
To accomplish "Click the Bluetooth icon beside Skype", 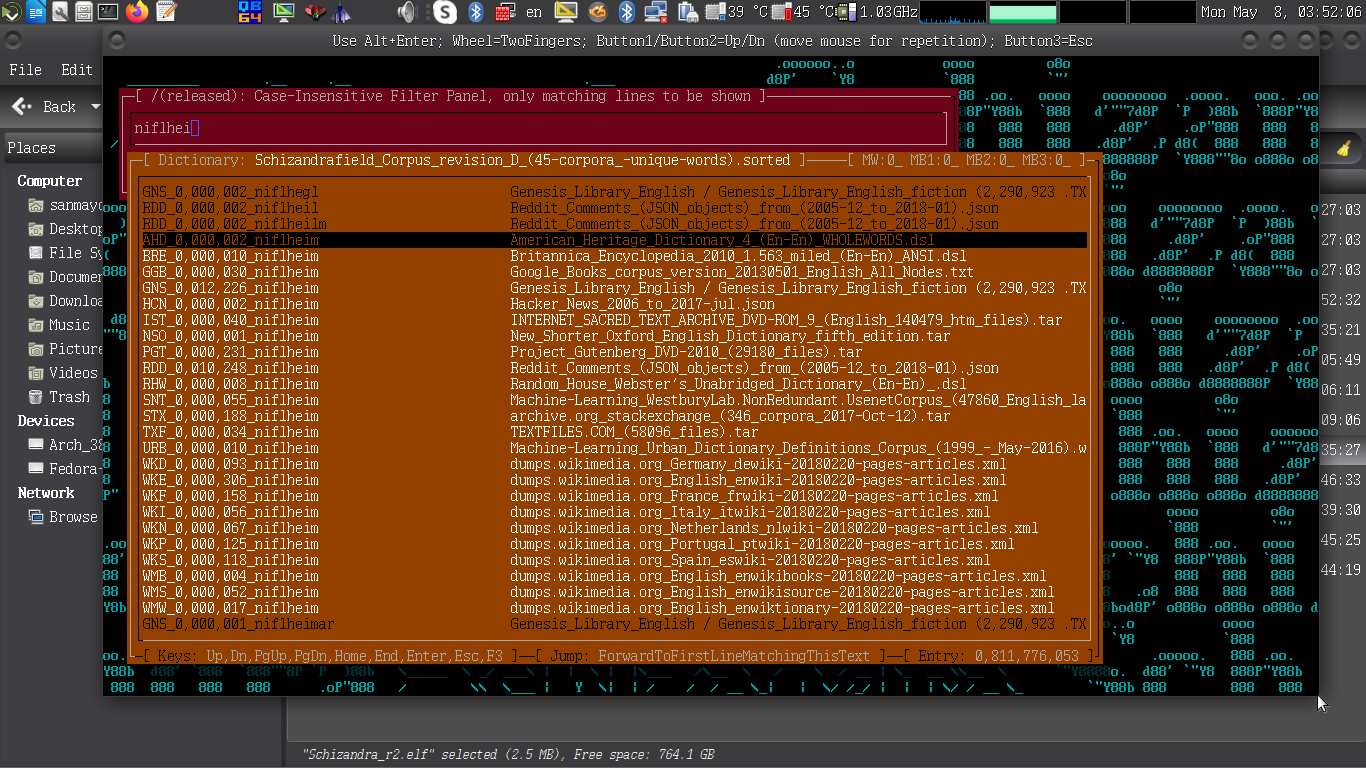I will click(477, 12).
